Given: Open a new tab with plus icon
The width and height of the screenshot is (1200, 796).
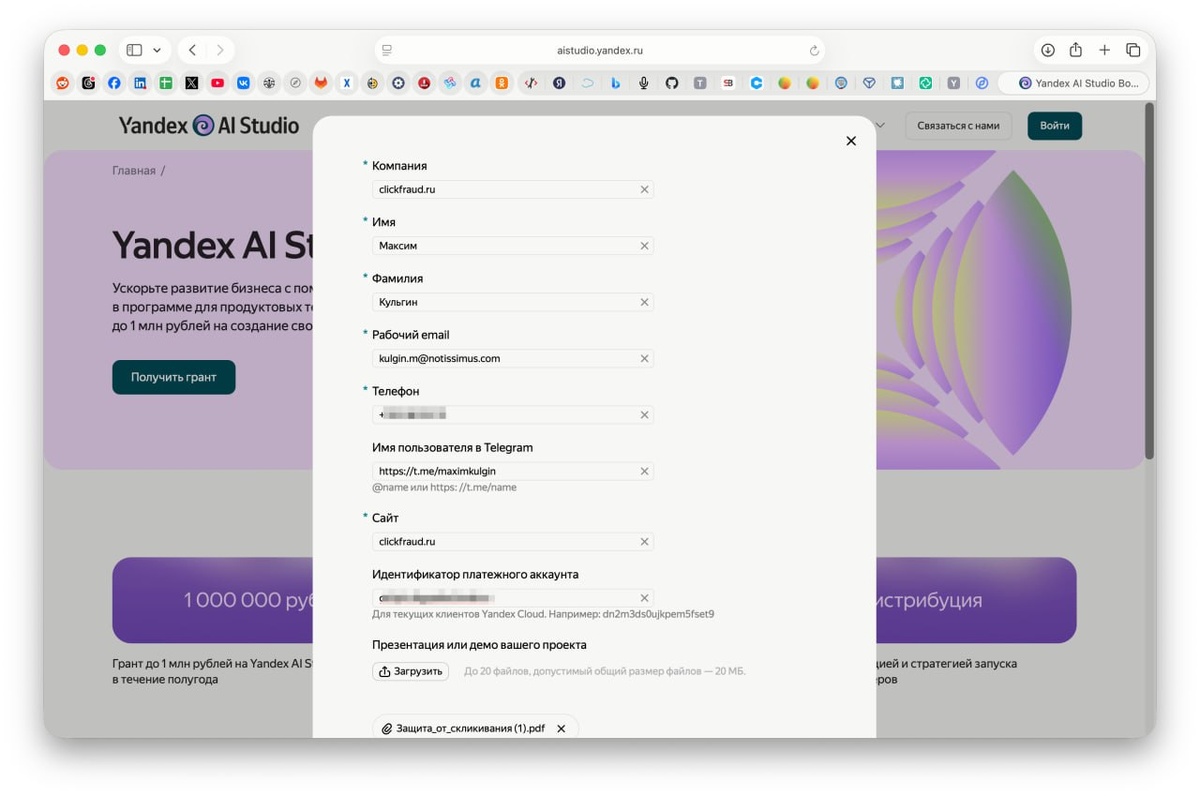Looking at the screenshot, I should coord(1104,50).
